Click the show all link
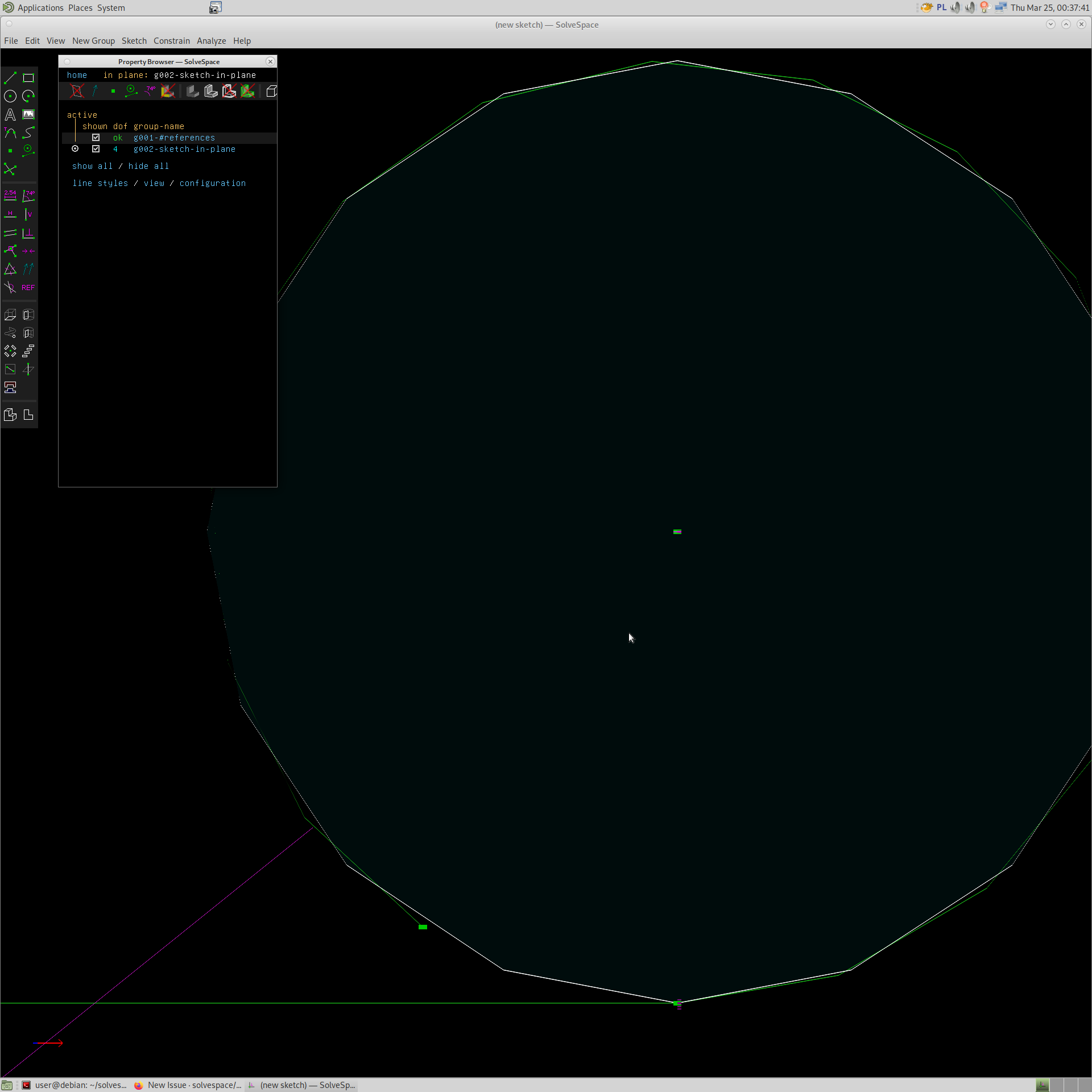Screen dimensions: 1092x1092 93,166
